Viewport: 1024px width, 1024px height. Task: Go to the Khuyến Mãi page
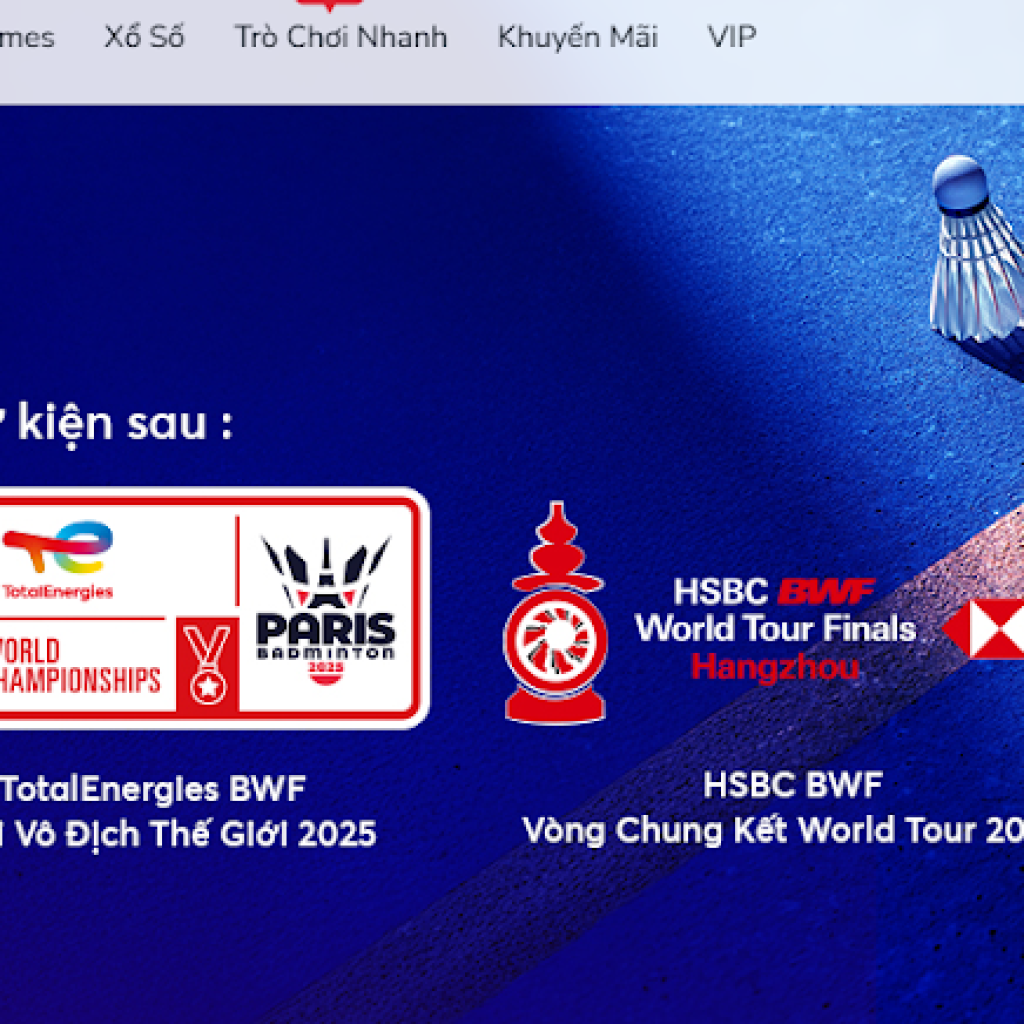pos(578,37)
